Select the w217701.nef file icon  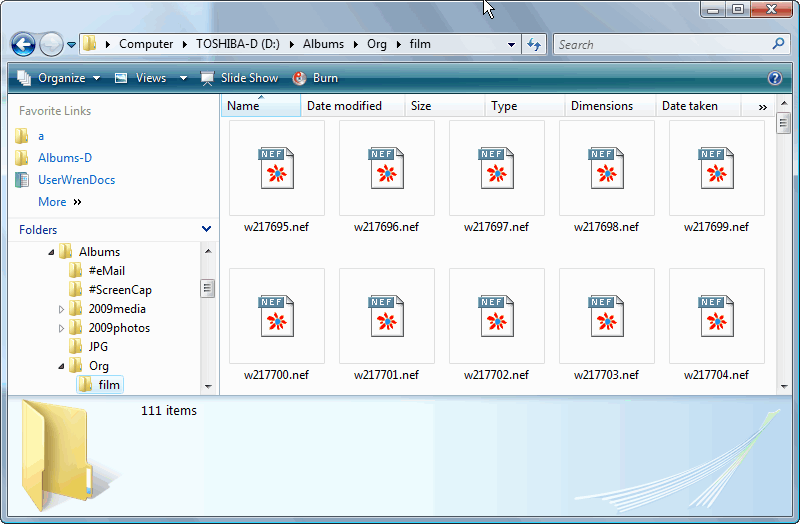(387, 316)
